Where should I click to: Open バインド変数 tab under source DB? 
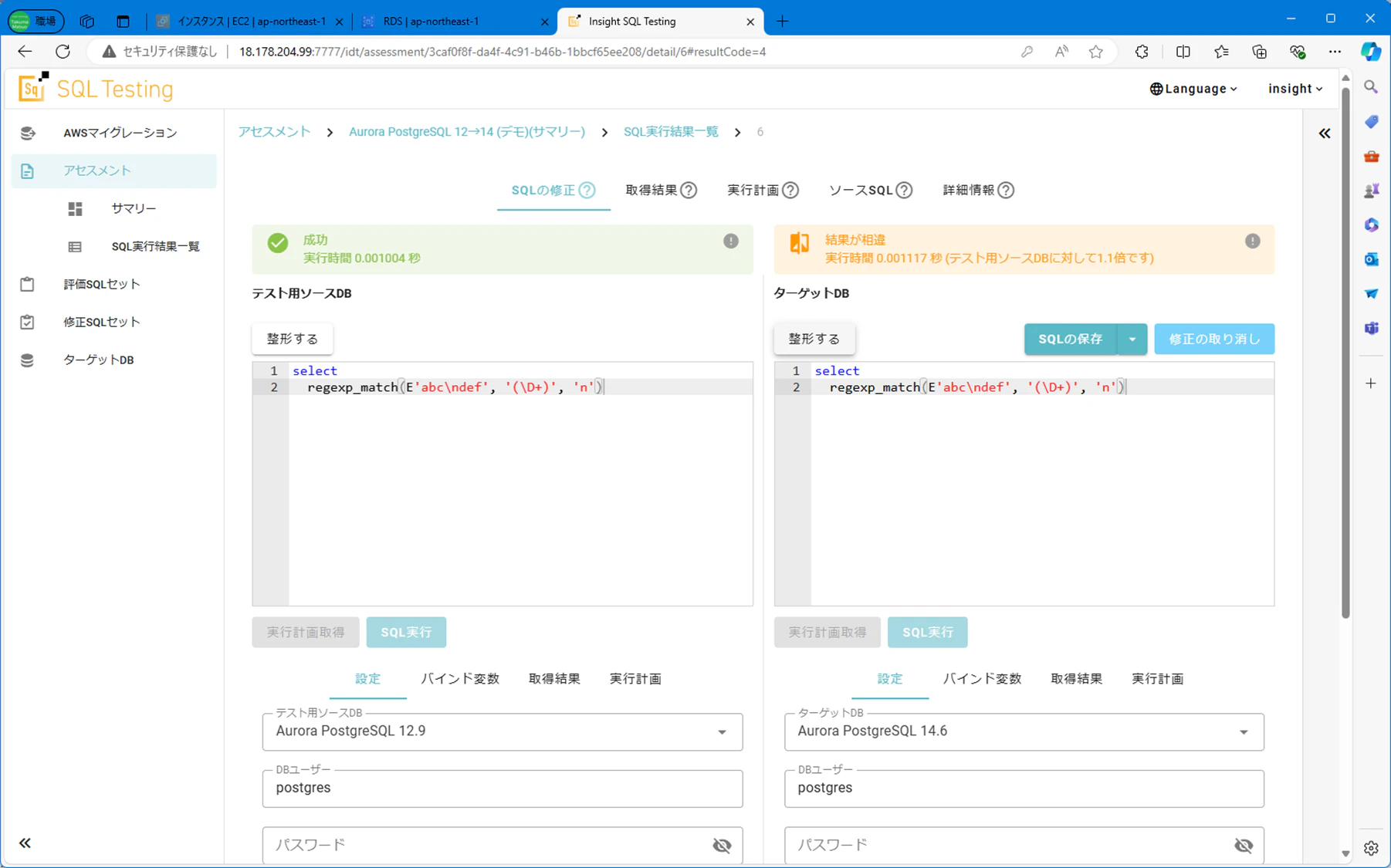(460, 679)
